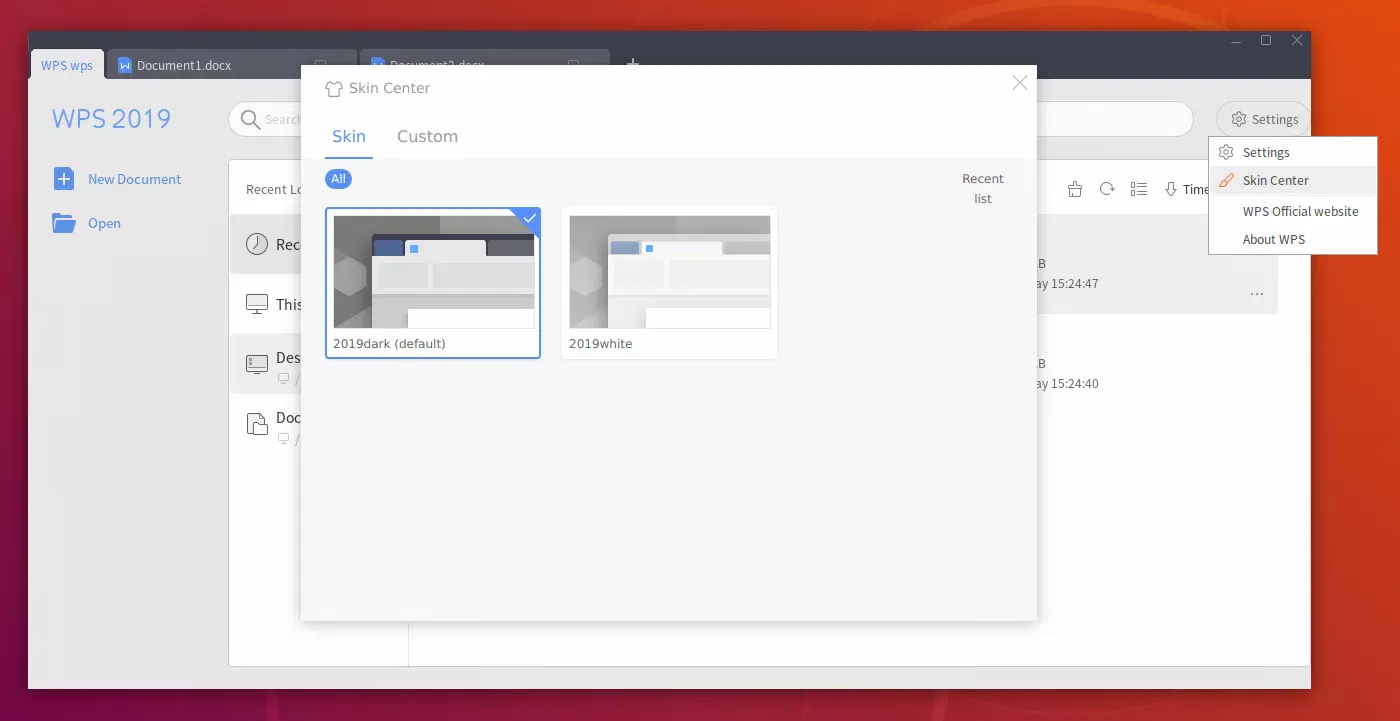This screenshot has height=721, width=1400.
Task: Click the Settings pill button in the header
Action: click(1264, 119)
